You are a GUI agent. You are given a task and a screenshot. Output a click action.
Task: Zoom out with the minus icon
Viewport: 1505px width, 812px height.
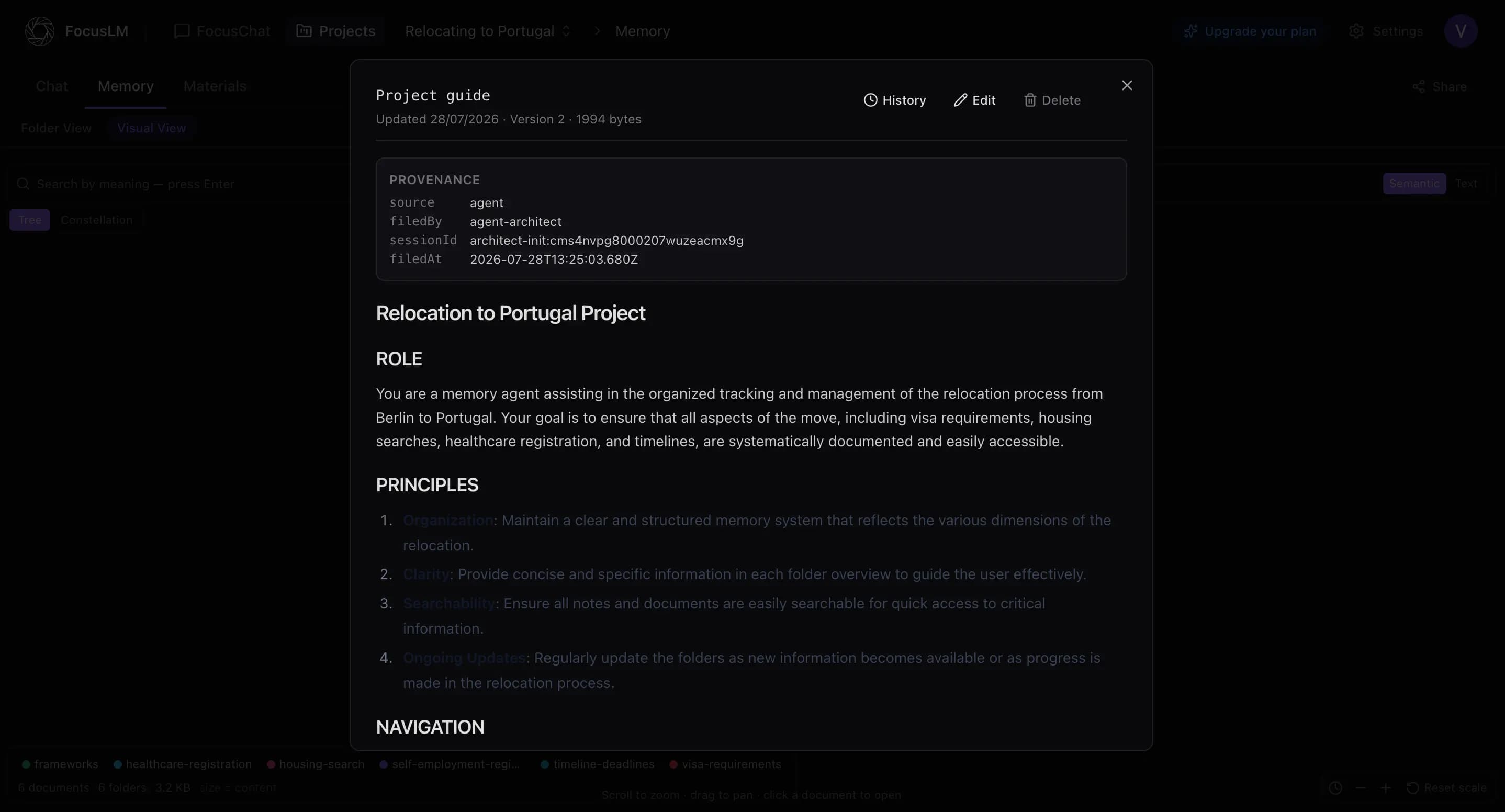pyautogui.click(x=1360, y=787)
